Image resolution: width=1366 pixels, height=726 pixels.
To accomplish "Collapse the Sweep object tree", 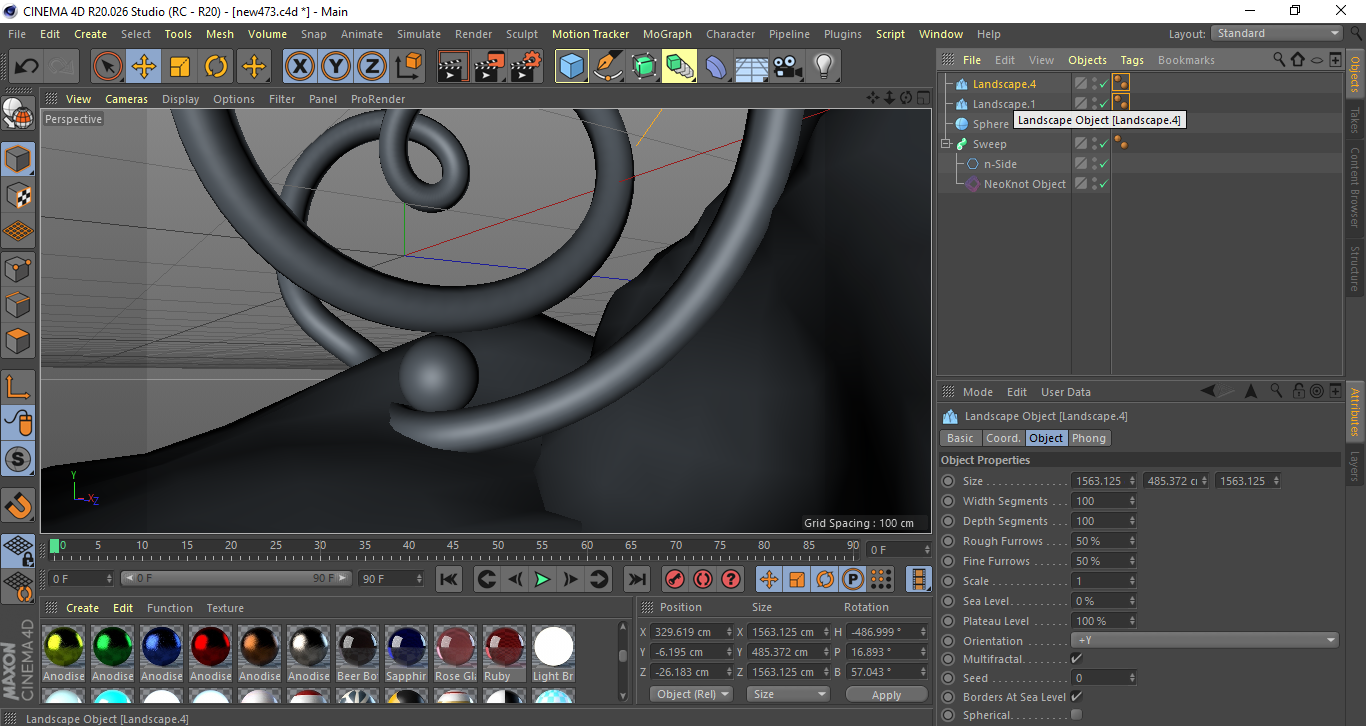I will (x=946, y=144).
